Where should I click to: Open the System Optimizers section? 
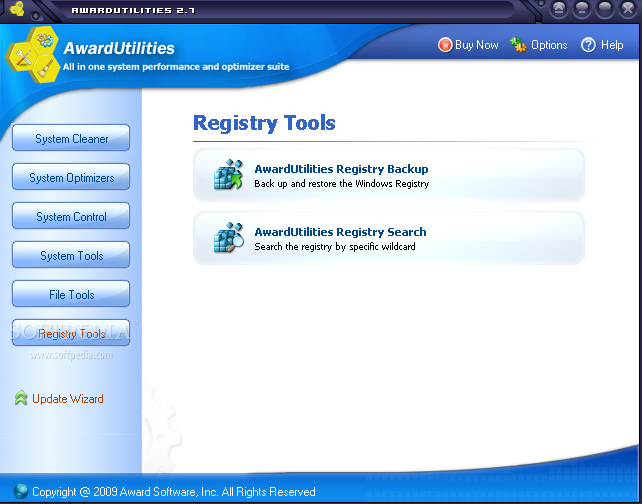[71, 177]
